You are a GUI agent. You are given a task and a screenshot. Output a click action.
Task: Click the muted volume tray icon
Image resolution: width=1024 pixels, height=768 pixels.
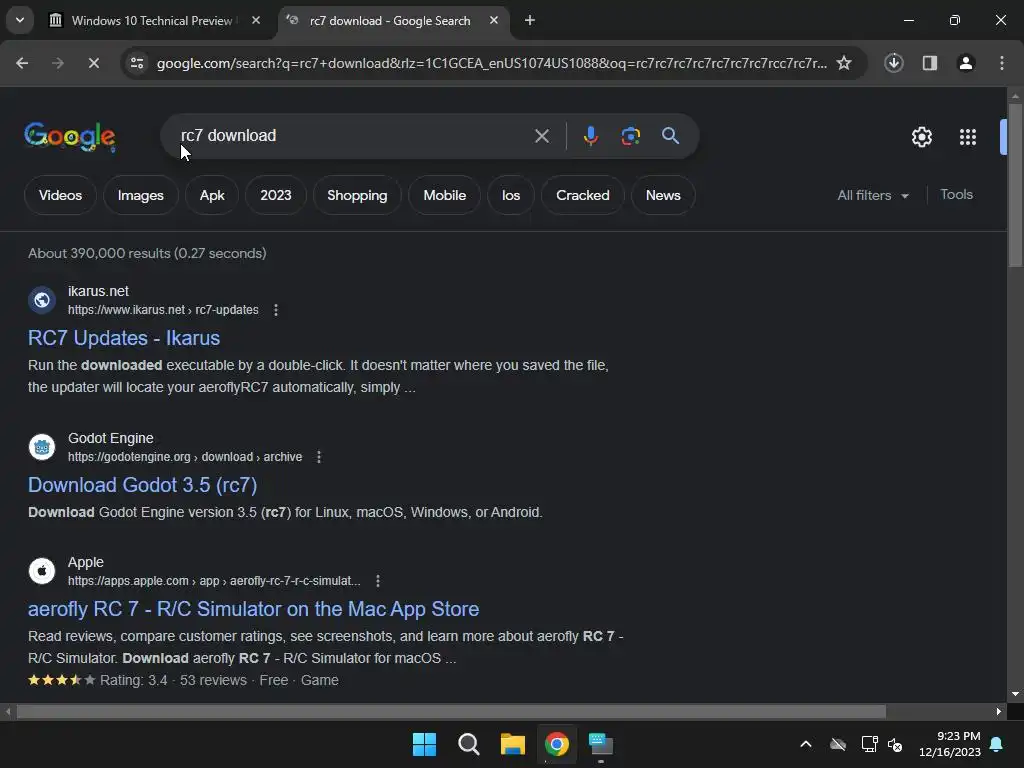pyautogui.click(x=895, y=744)
